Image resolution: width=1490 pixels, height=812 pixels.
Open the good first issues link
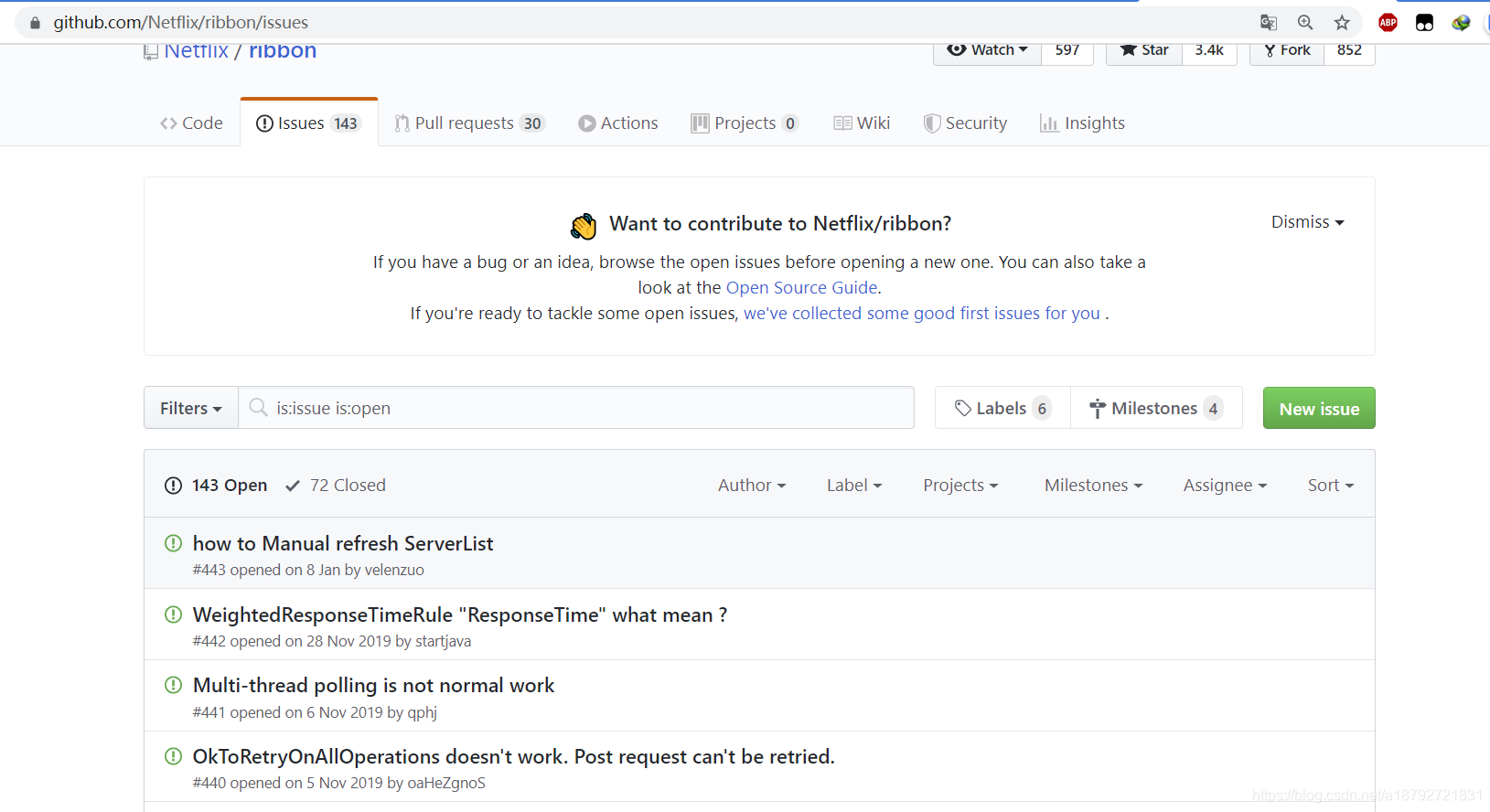coord(922,314)
